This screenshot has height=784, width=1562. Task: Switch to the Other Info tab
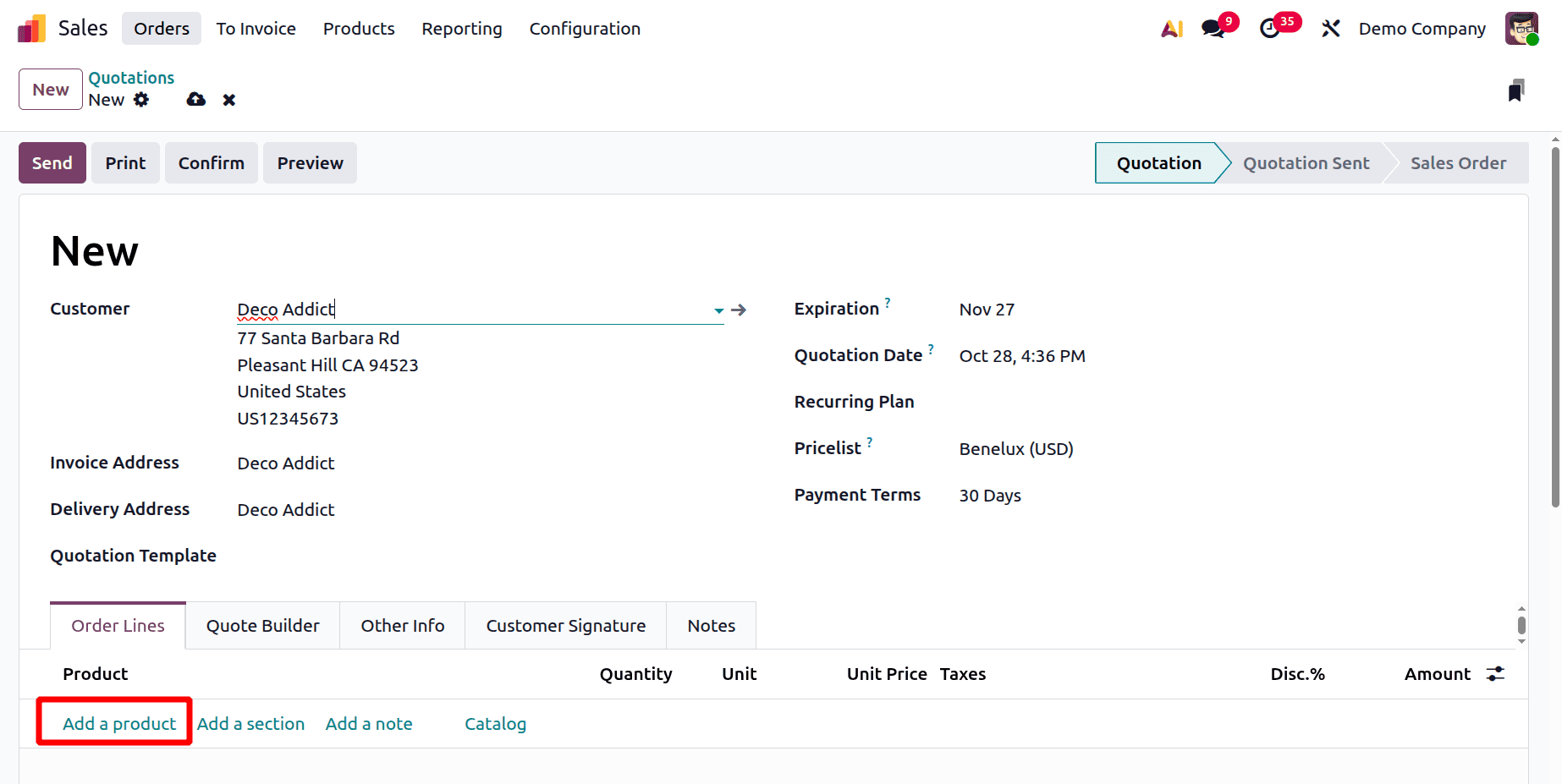coord(402,625)
